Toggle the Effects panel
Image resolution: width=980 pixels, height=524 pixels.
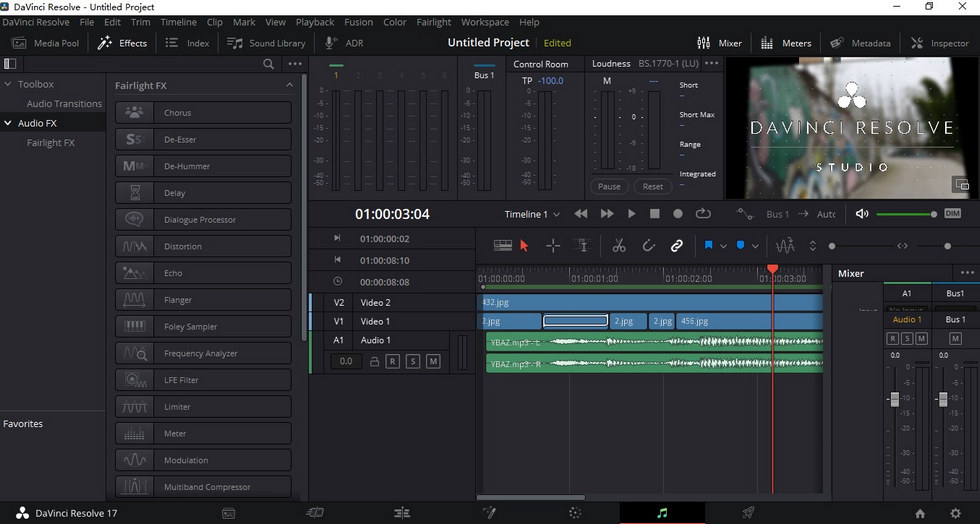pos(122,43)
